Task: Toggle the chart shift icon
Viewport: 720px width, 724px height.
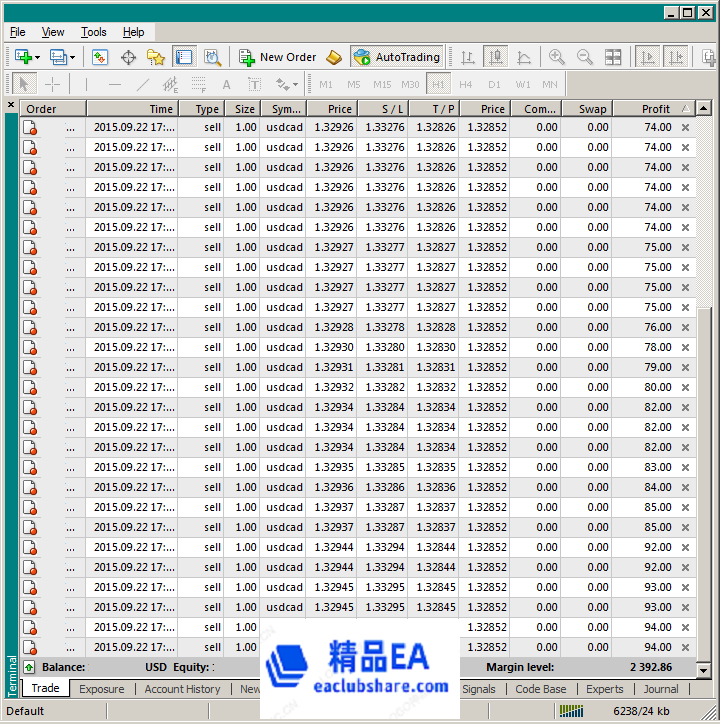Action: click(x=676, y=57)
